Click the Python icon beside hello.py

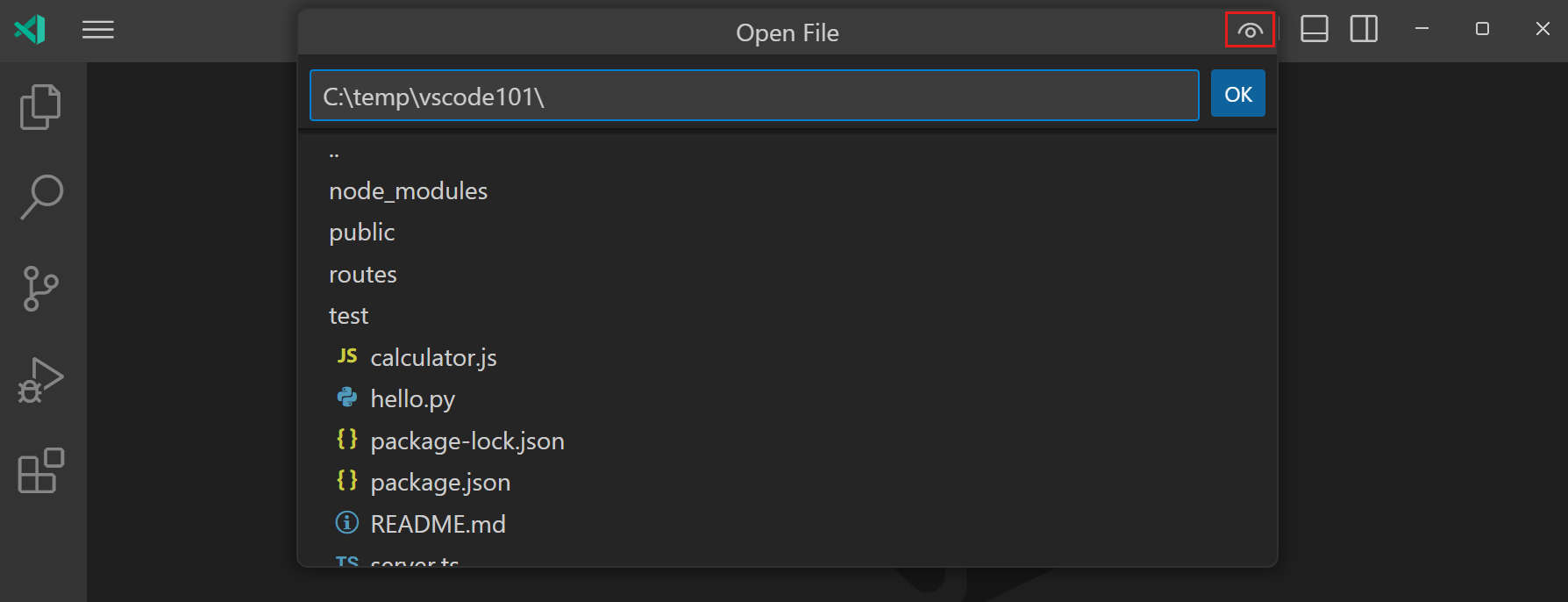click(x=347, y=398)
